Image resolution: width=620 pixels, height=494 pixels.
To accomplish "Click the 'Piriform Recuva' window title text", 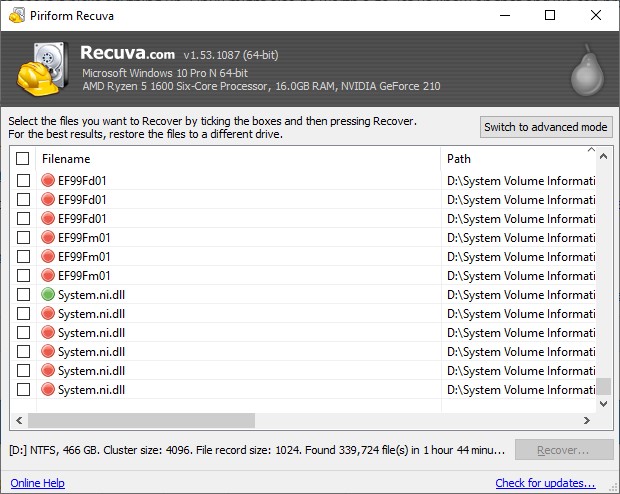I will [72, 16].
